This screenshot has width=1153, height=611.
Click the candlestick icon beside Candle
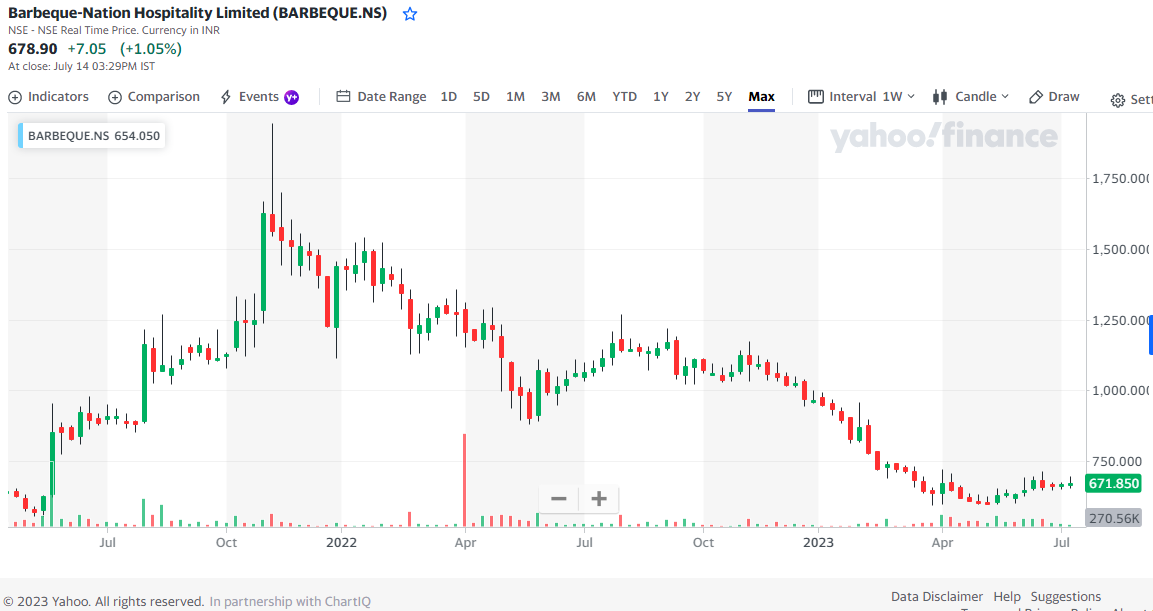click(x=939, y=96)
